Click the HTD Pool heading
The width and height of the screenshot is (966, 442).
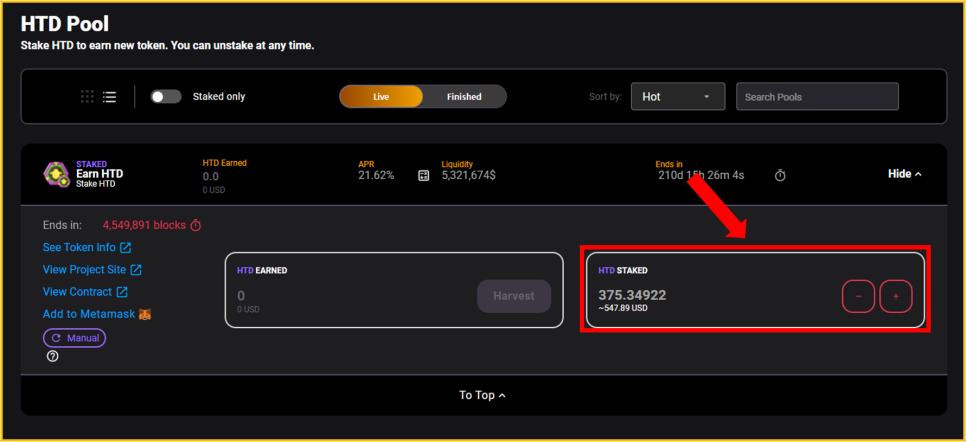pyautogui.click(x=65, y=24)
